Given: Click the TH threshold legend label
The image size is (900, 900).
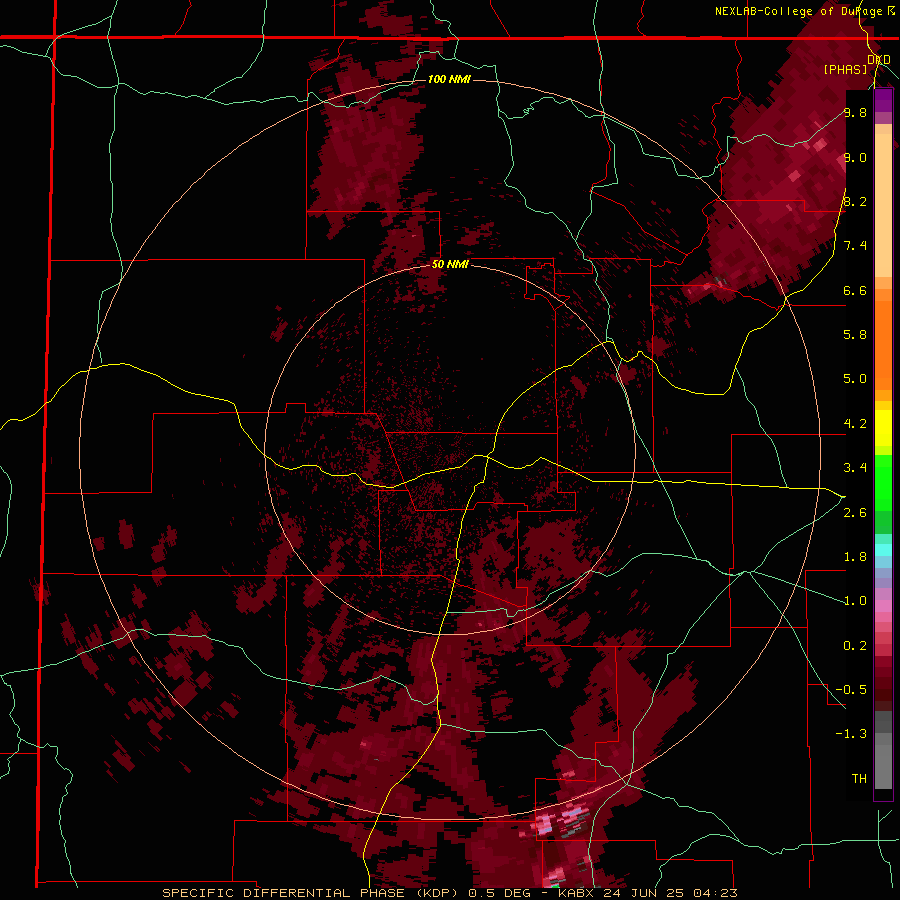Looking at the screenshot, I should pyautogui.click(x=859, y=779).
